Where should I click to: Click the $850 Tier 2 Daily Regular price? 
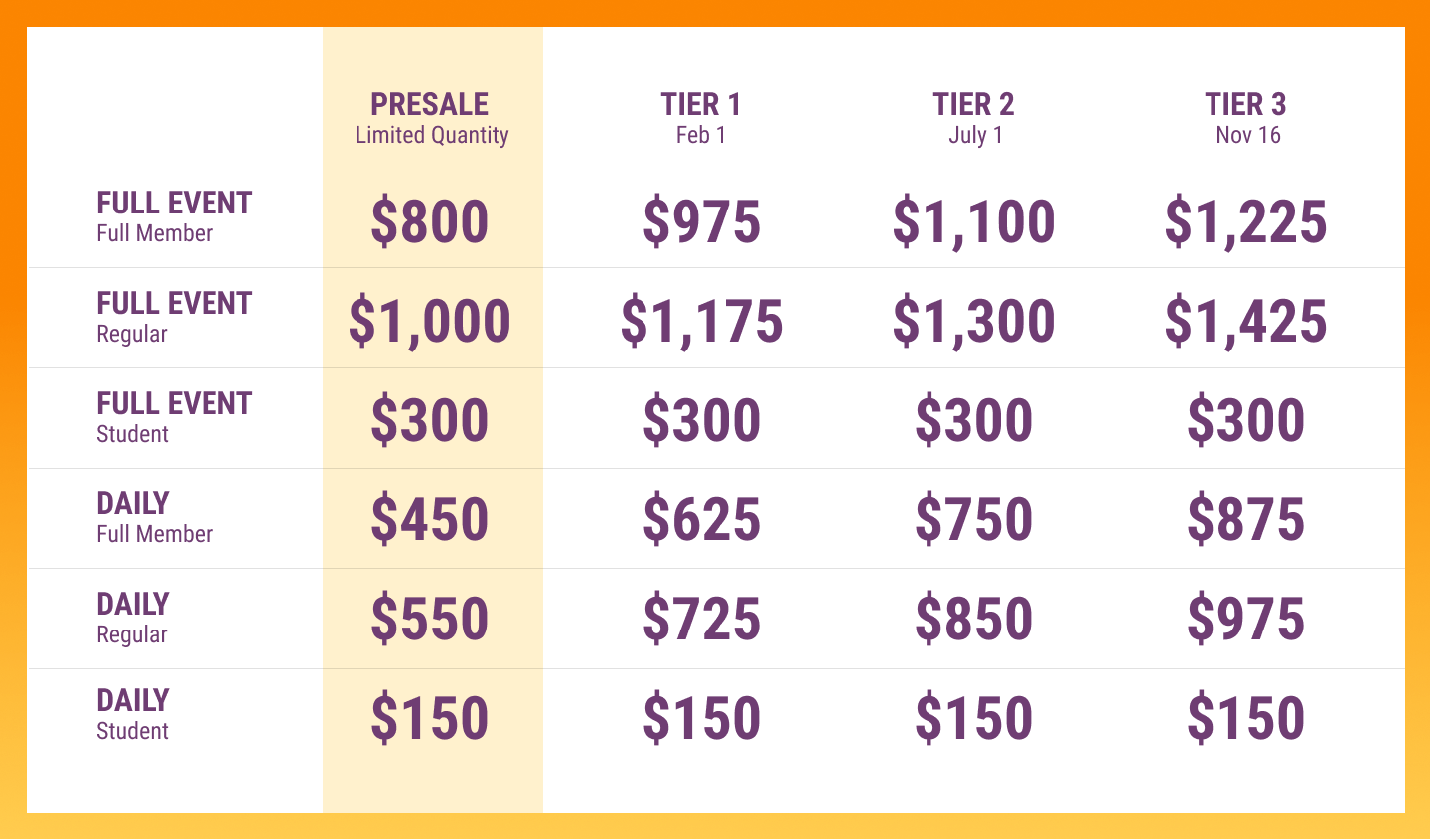click(973, 620)
